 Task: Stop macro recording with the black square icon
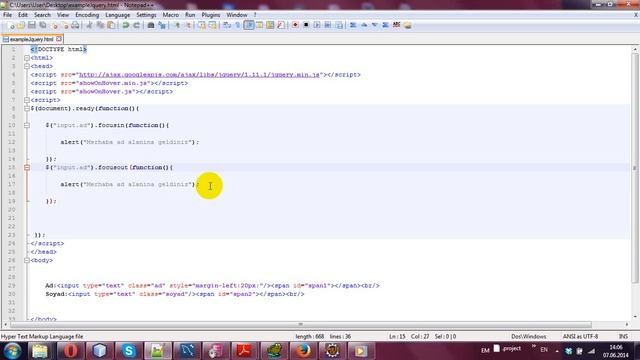point(306,25)
